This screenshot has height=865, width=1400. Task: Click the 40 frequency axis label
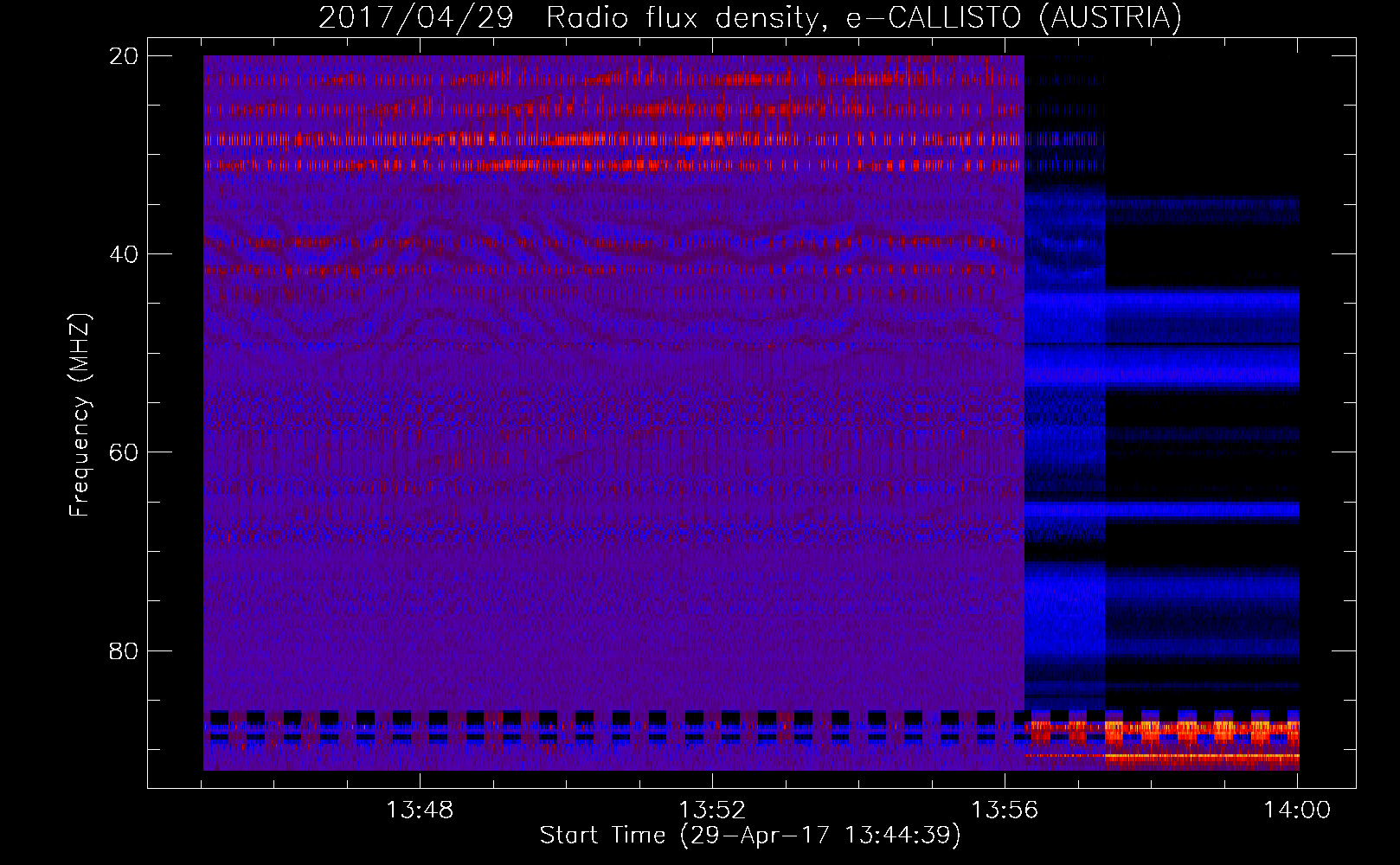pos(124,254)
